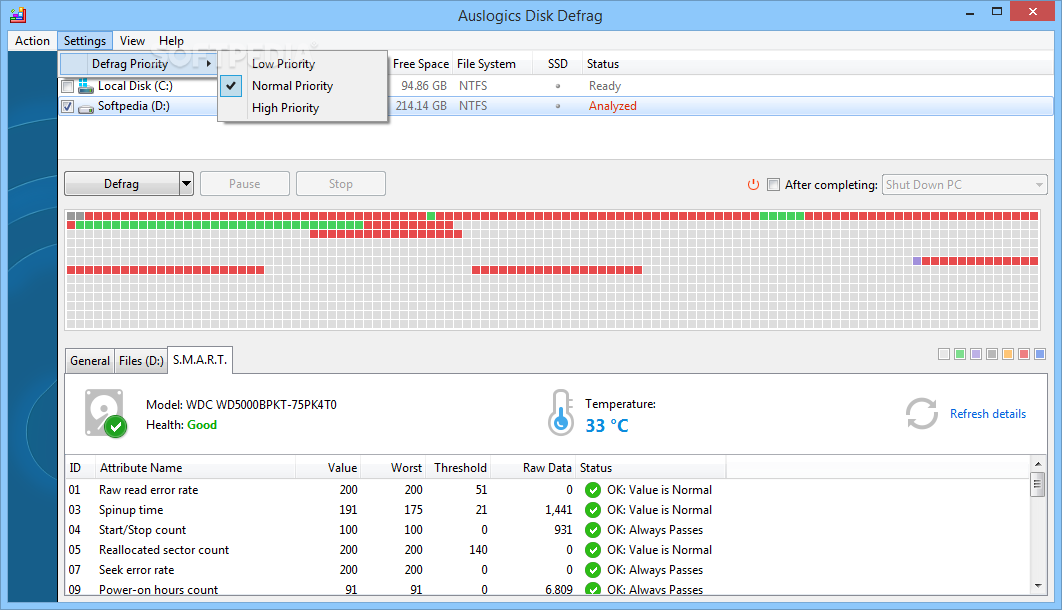This screenshot has height=610, width=1062.
Task: Click the thermometer temperature icon
Action: [x=561, y=412]
